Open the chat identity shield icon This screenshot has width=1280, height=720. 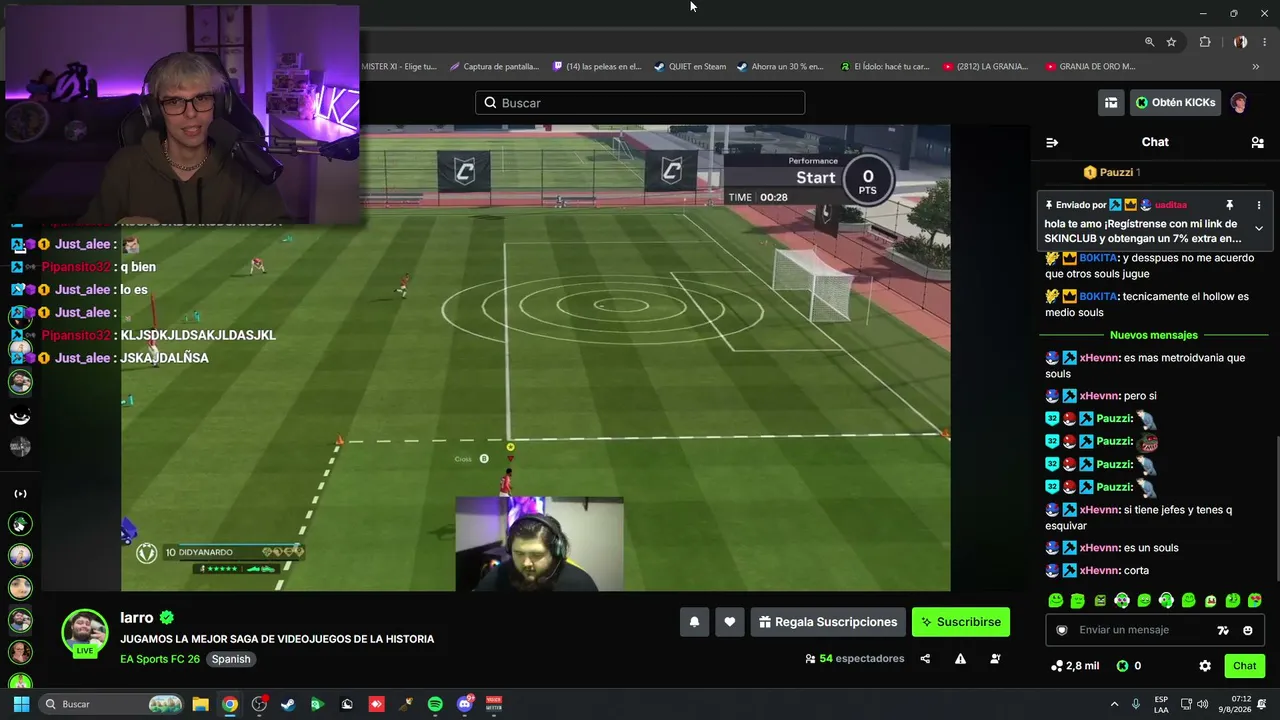[x=1062, y=630]
